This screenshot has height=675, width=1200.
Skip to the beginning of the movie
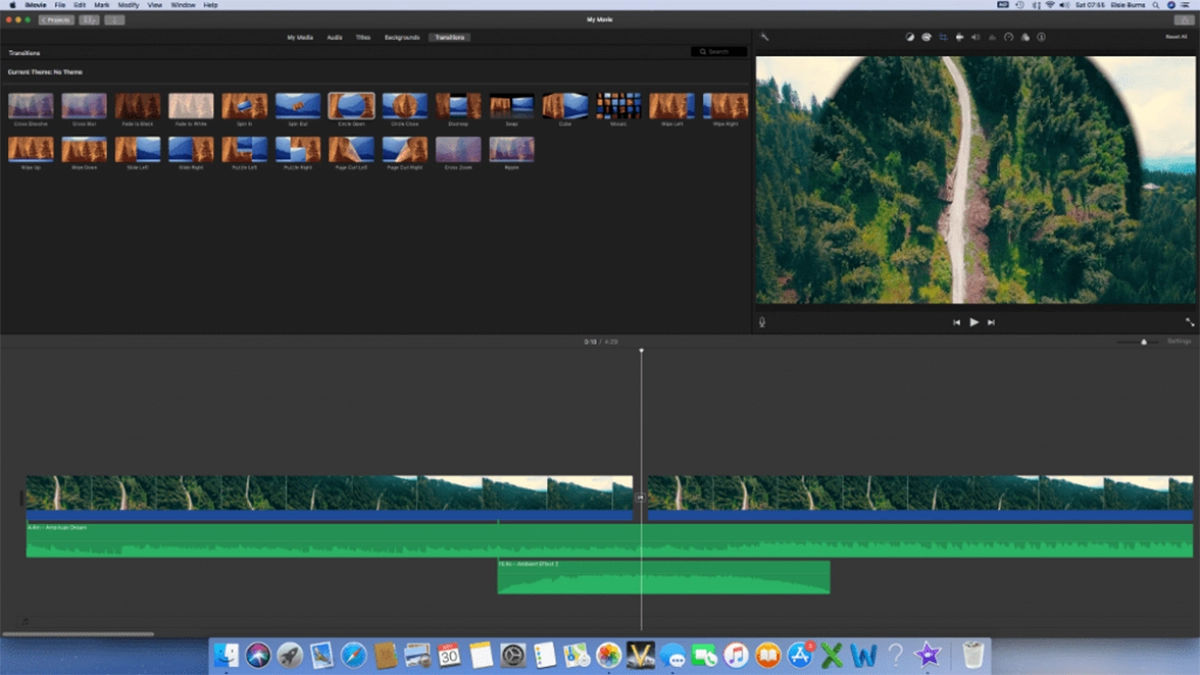[x=956, y=322]
